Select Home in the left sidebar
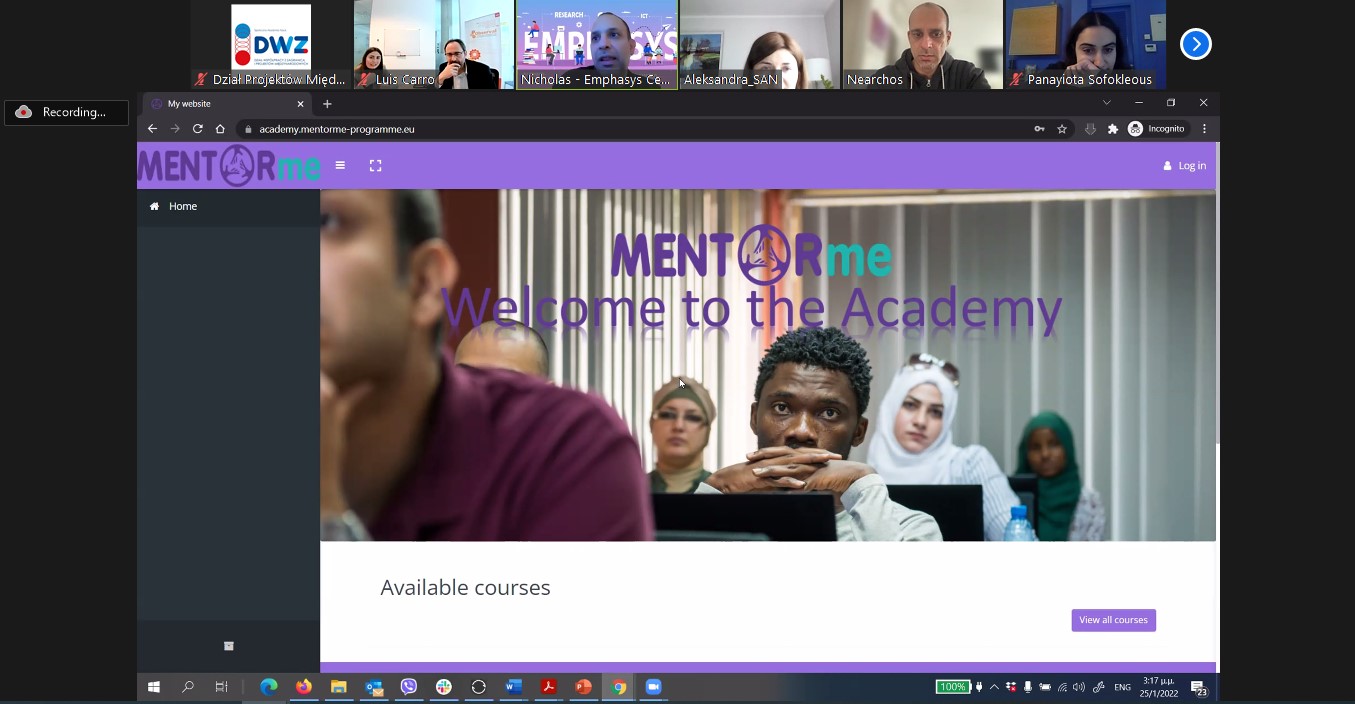The height and width of the screenshot is (704, 1355). point(228,206)
